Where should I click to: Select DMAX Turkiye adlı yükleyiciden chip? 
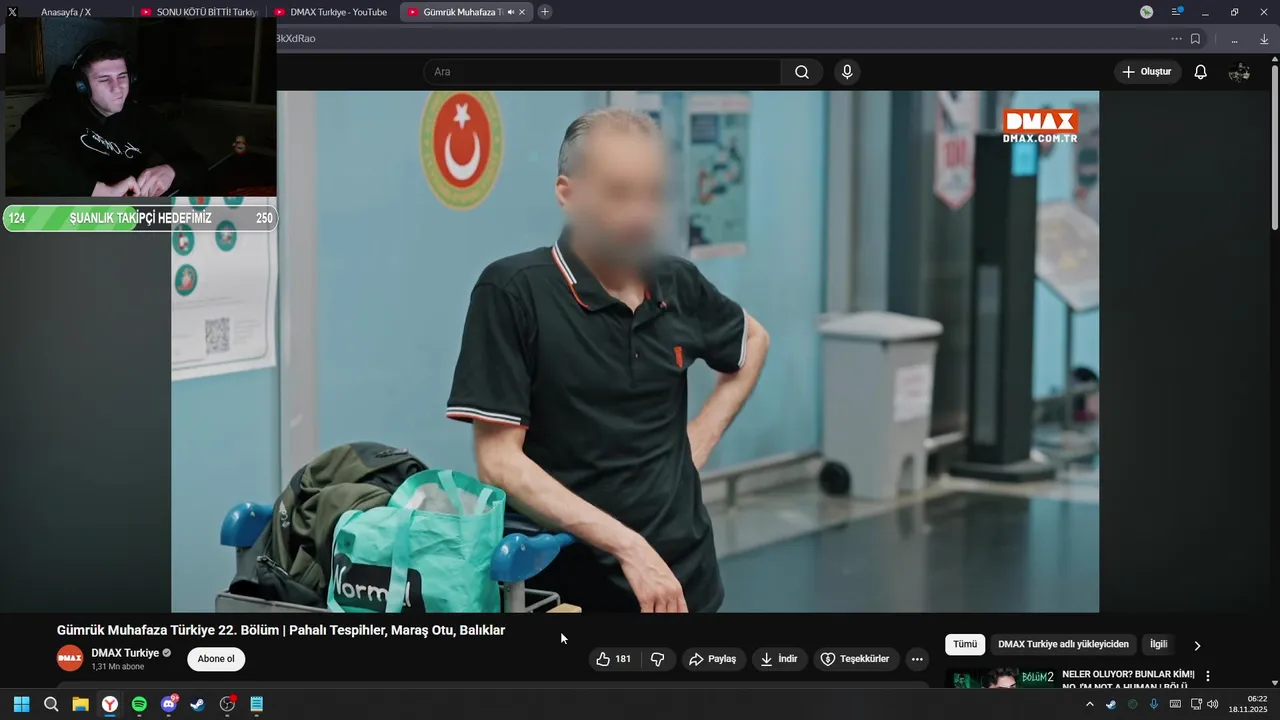coord(1063,645)
